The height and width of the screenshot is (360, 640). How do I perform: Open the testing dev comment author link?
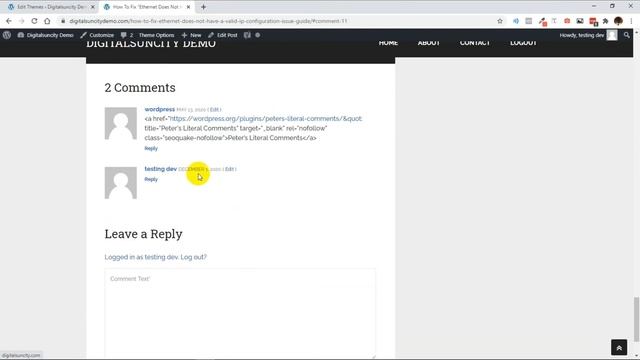(x=160, y=169)
